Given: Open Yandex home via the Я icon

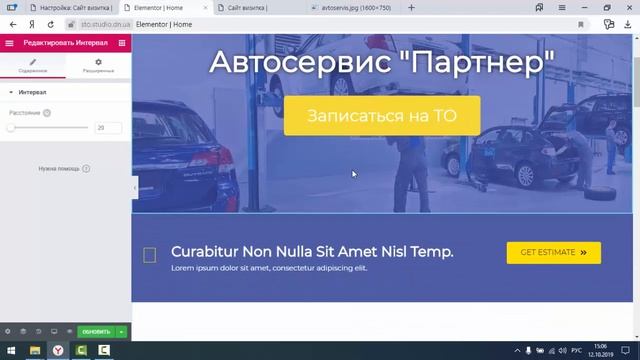Looking at the screenshot, I should click(x=32, y=24).
